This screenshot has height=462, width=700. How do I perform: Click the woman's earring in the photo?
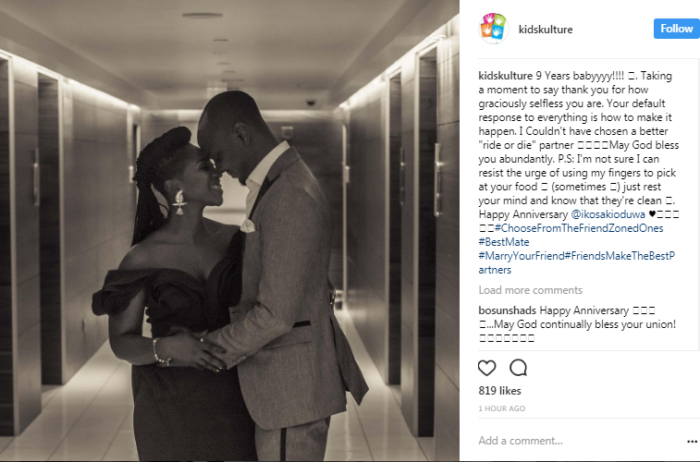179,203
